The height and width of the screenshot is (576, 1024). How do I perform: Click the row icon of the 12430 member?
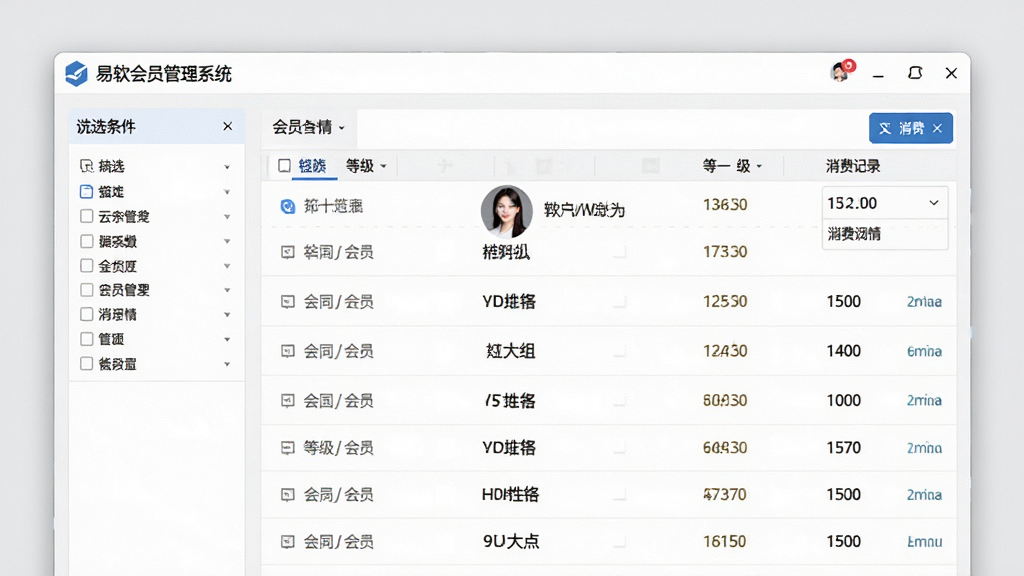[x=287, y=351]
